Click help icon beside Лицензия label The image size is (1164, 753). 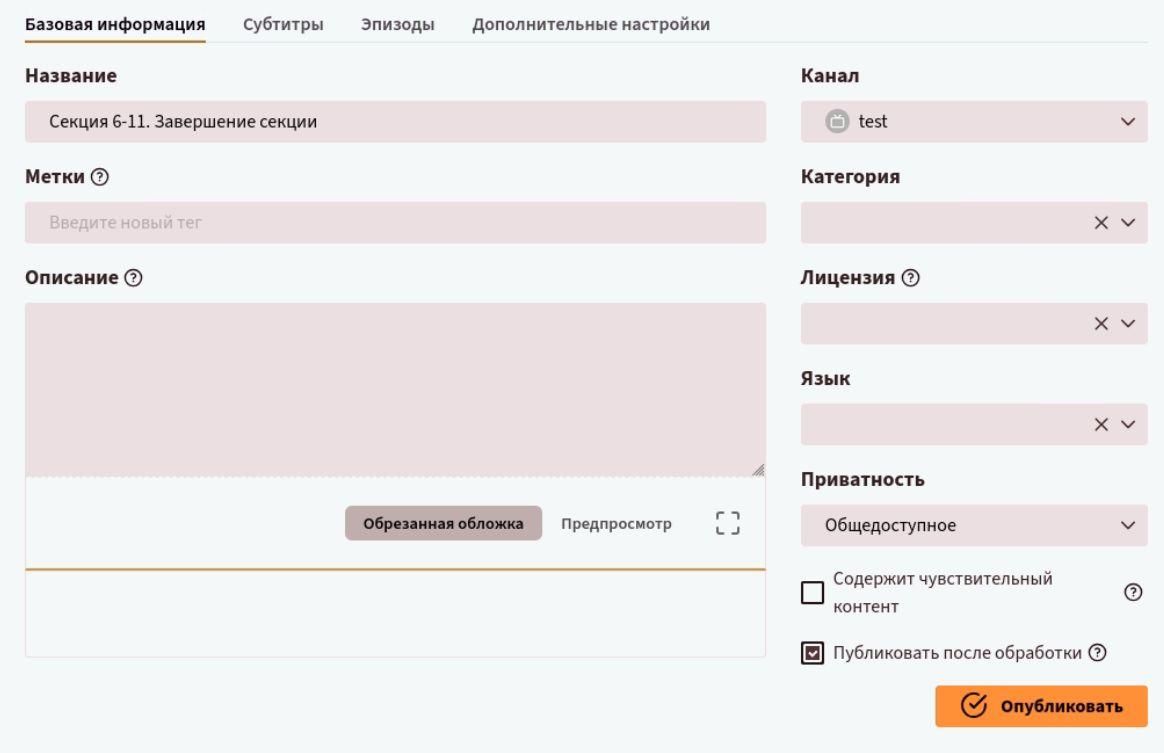tap(910, 278)
